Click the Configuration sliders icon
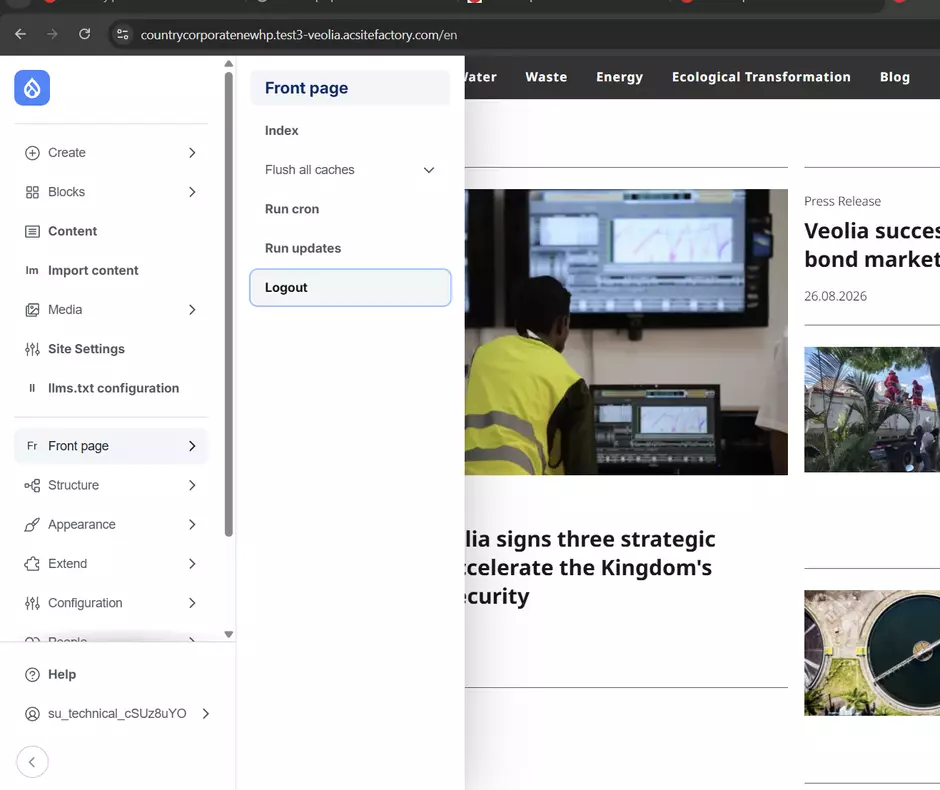940x790 pixels. (32, 604)
